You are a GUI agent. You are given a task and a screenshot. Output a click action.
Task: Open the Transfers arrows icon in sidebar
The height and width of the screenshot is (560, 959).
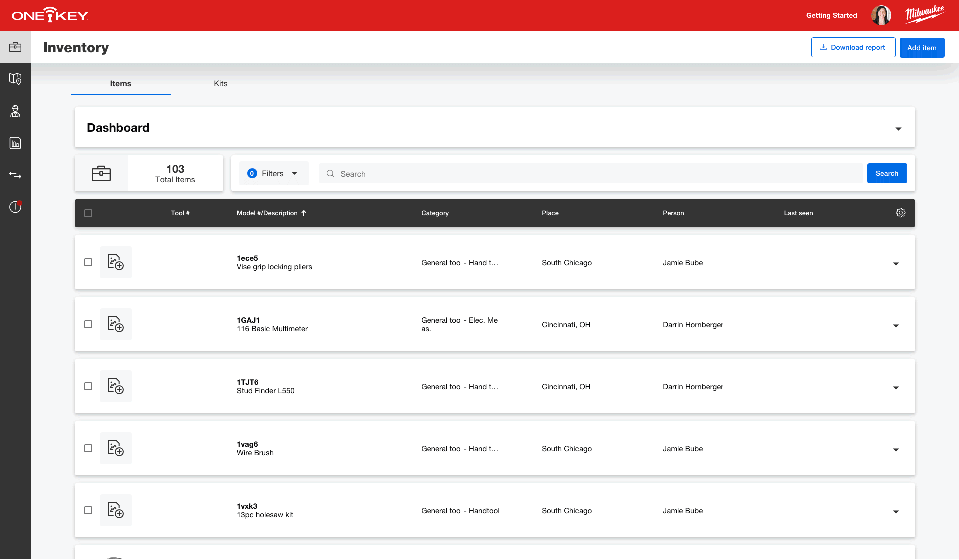coord(15,175)
